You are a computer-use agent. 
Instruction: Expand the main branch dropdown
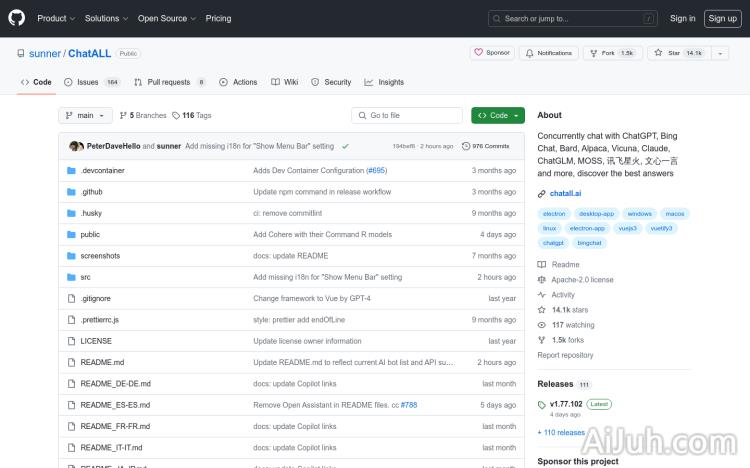point(86,115)
